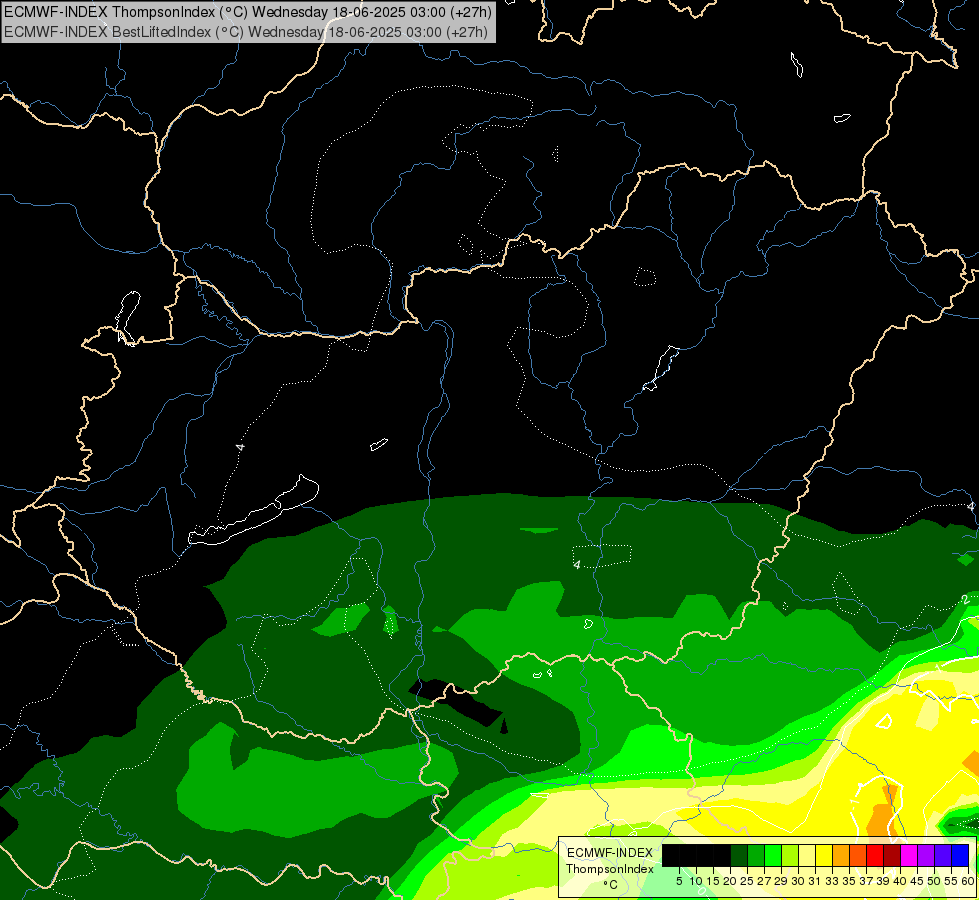Click the contour label '2' near right edge
The width and height of the screenshot is (979, 900).
965,600
